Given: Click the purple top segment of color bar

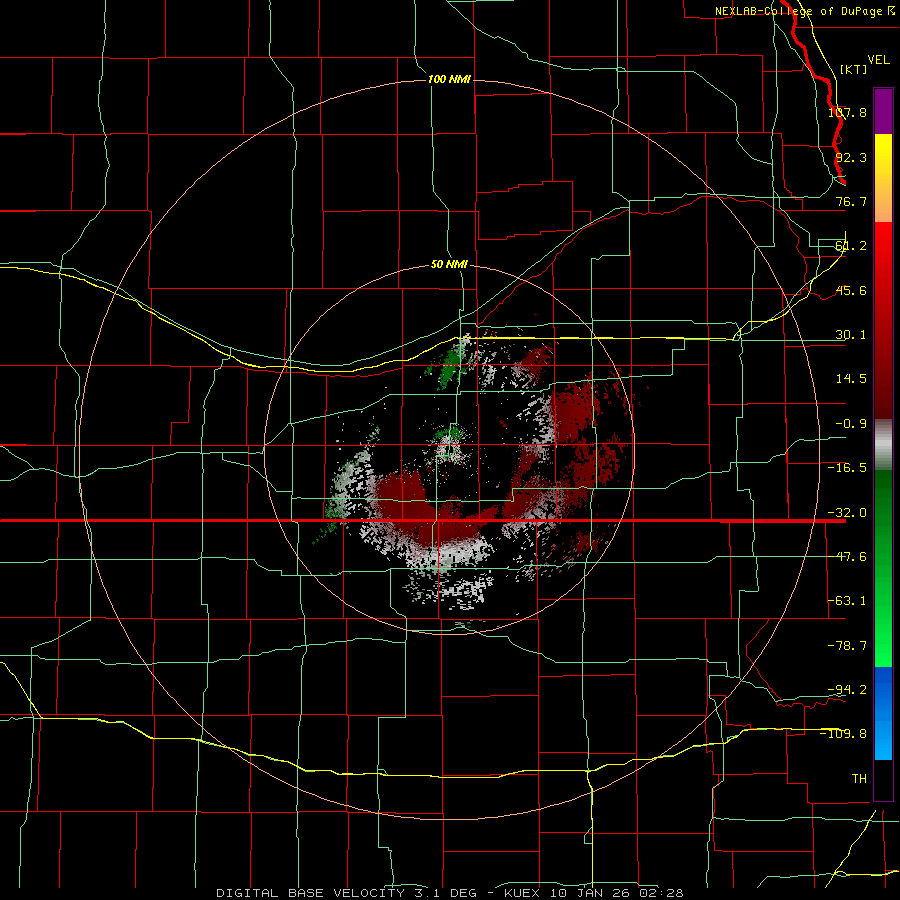Looking at the screenshot, I should 883,112.
